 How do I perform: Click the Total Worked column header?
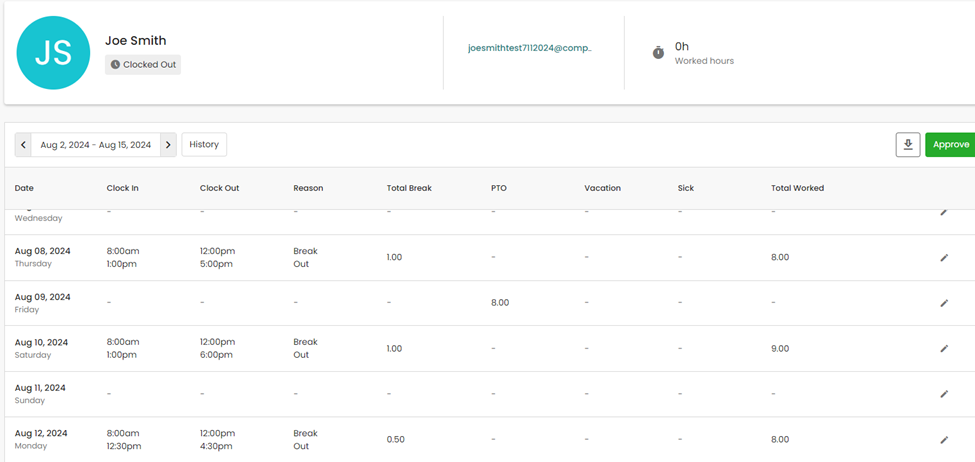click(797, 188)
